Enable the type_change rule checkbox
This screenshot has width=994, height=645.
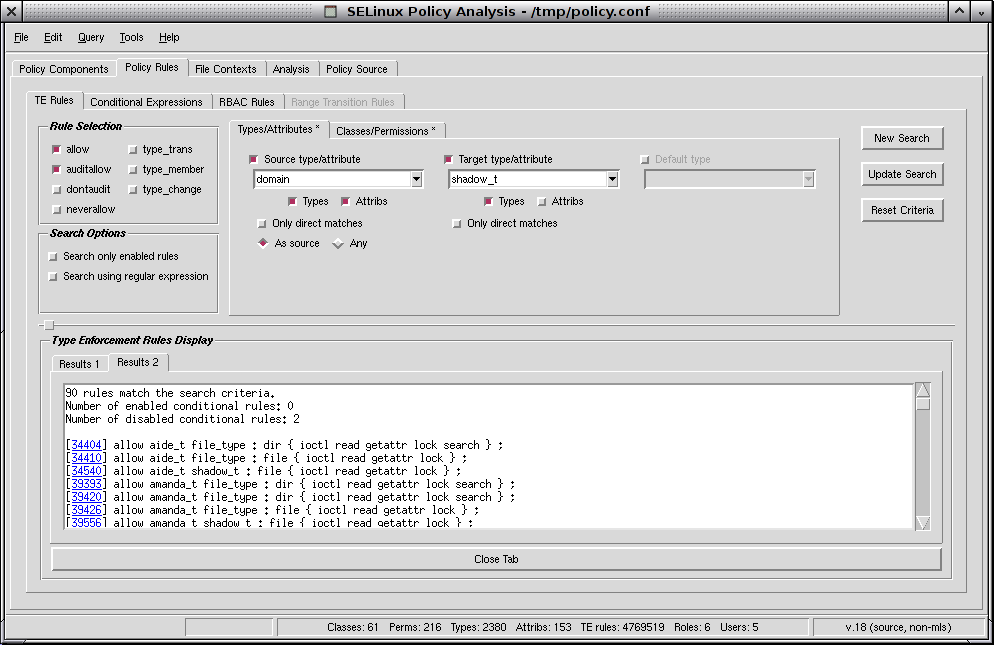pyautogui.click(x=132, y=190)
